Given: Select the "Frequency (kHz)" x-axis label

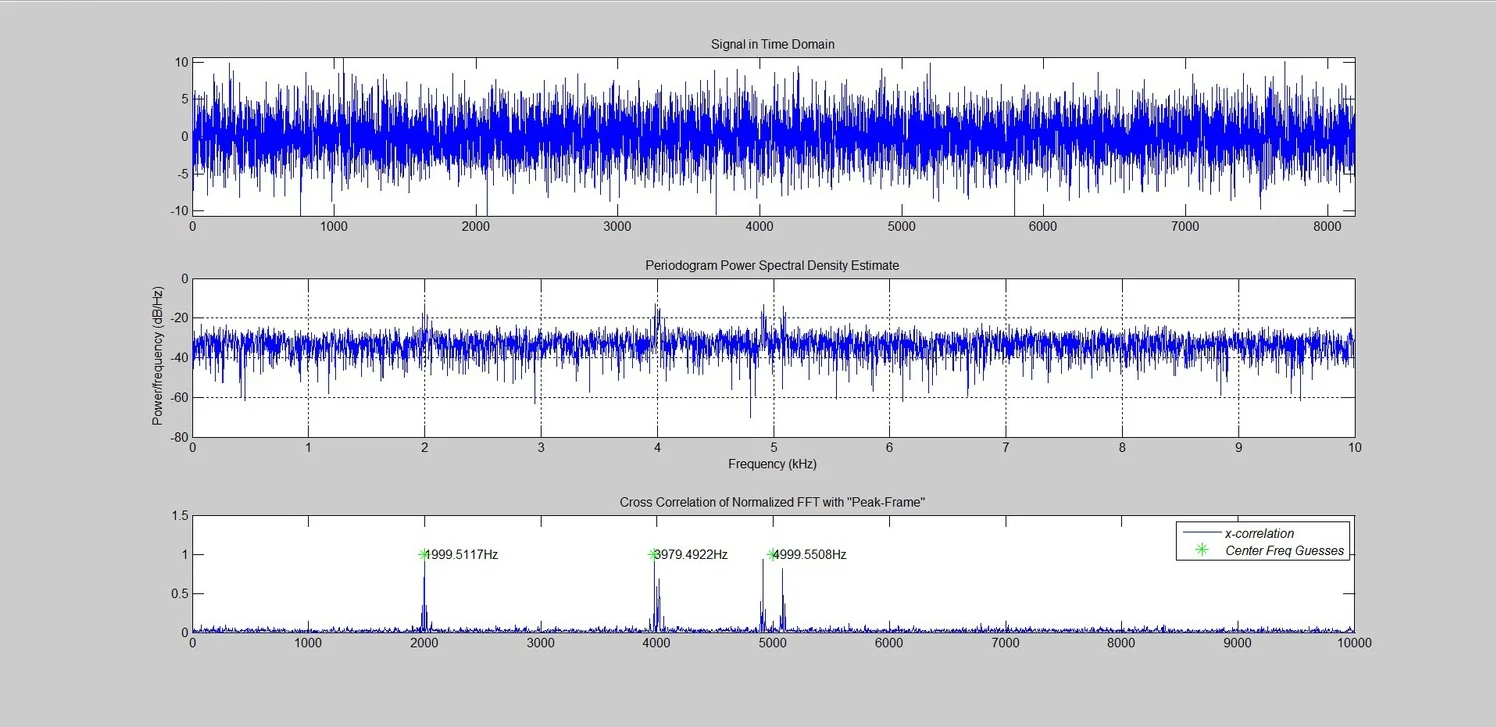Looking at the screenshot, I should point(773,464).
